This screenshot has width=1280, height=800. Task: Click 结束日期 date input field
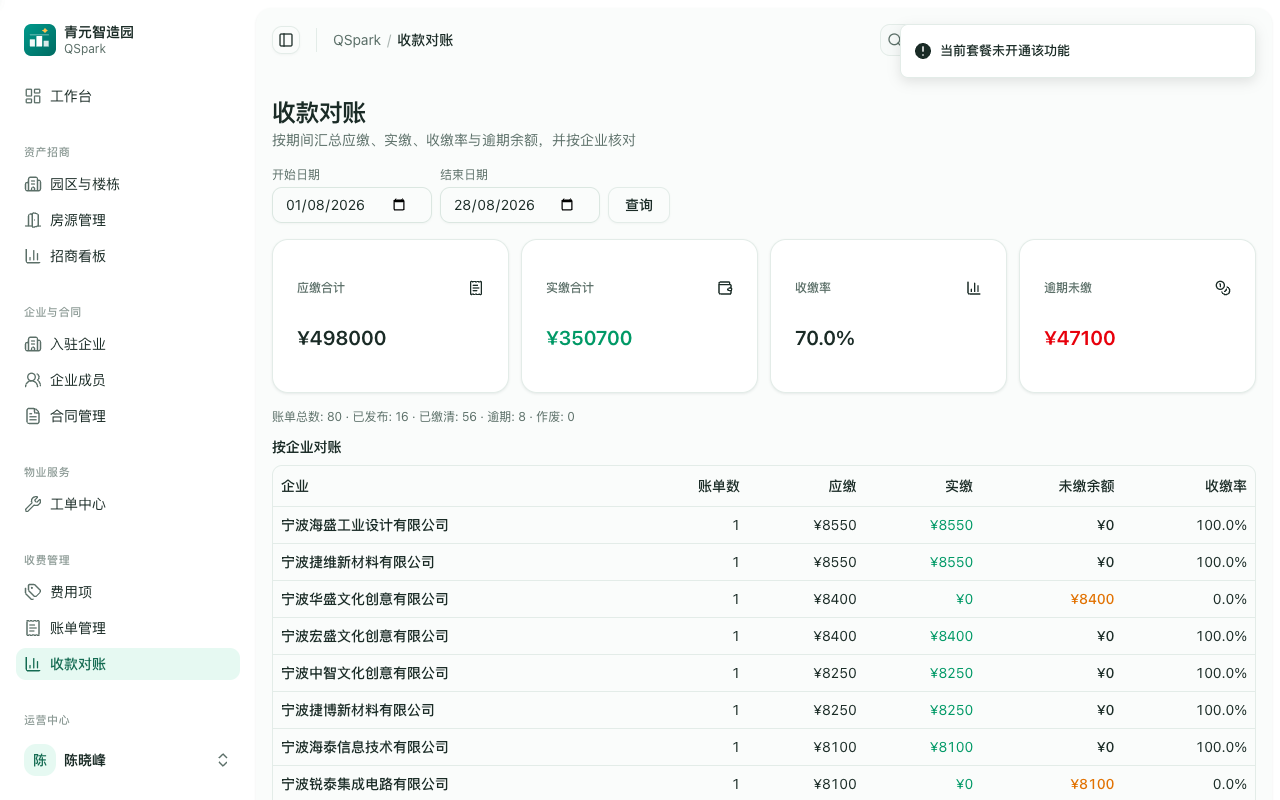point(520,205)
